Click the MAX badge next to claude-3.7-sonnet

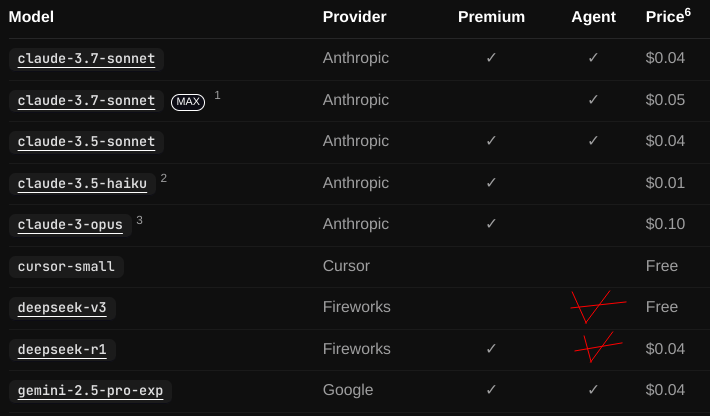[x=188, y=102]
